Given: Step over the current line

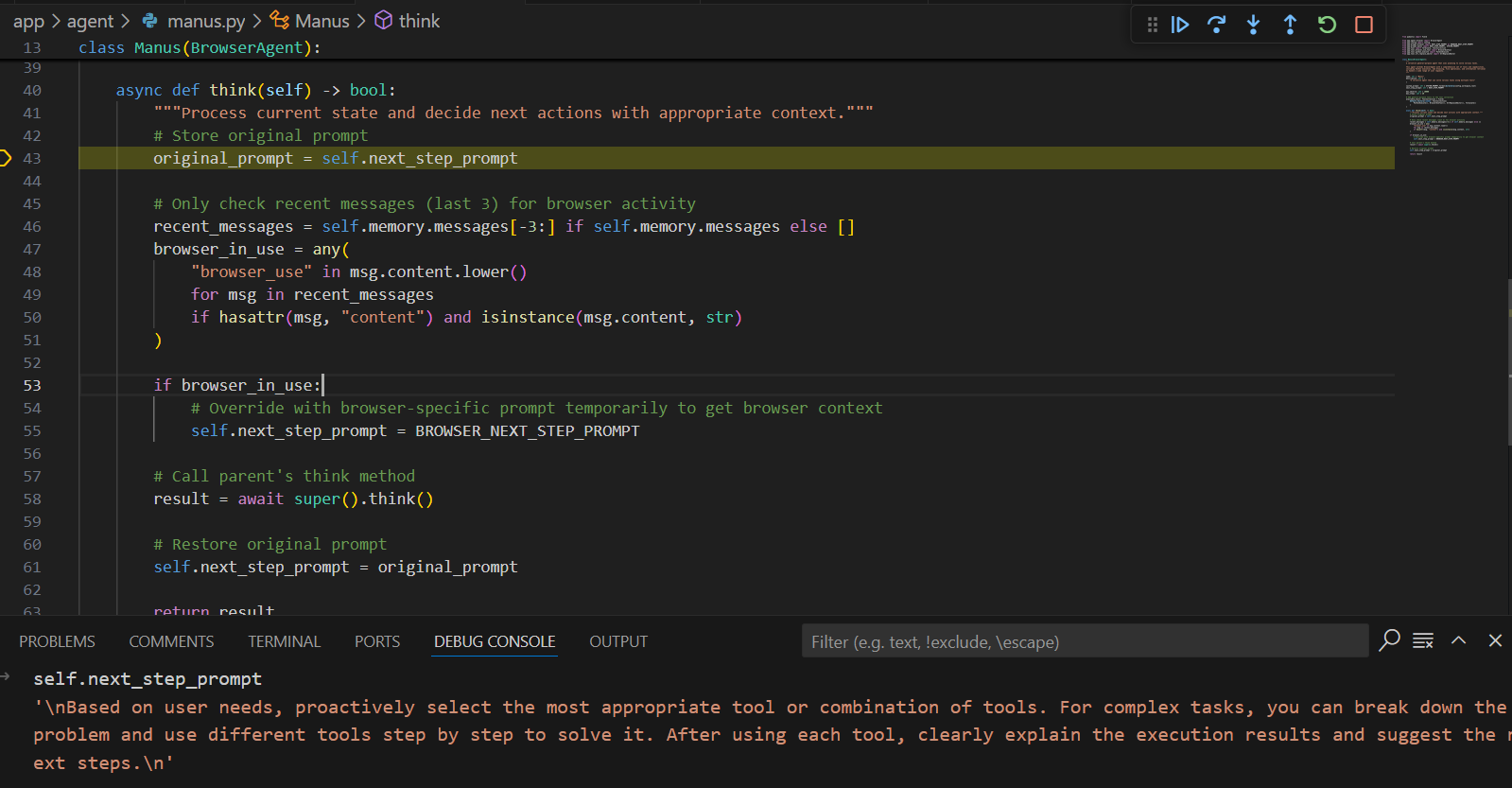Looking at the screenshot, I should 1216,25.
